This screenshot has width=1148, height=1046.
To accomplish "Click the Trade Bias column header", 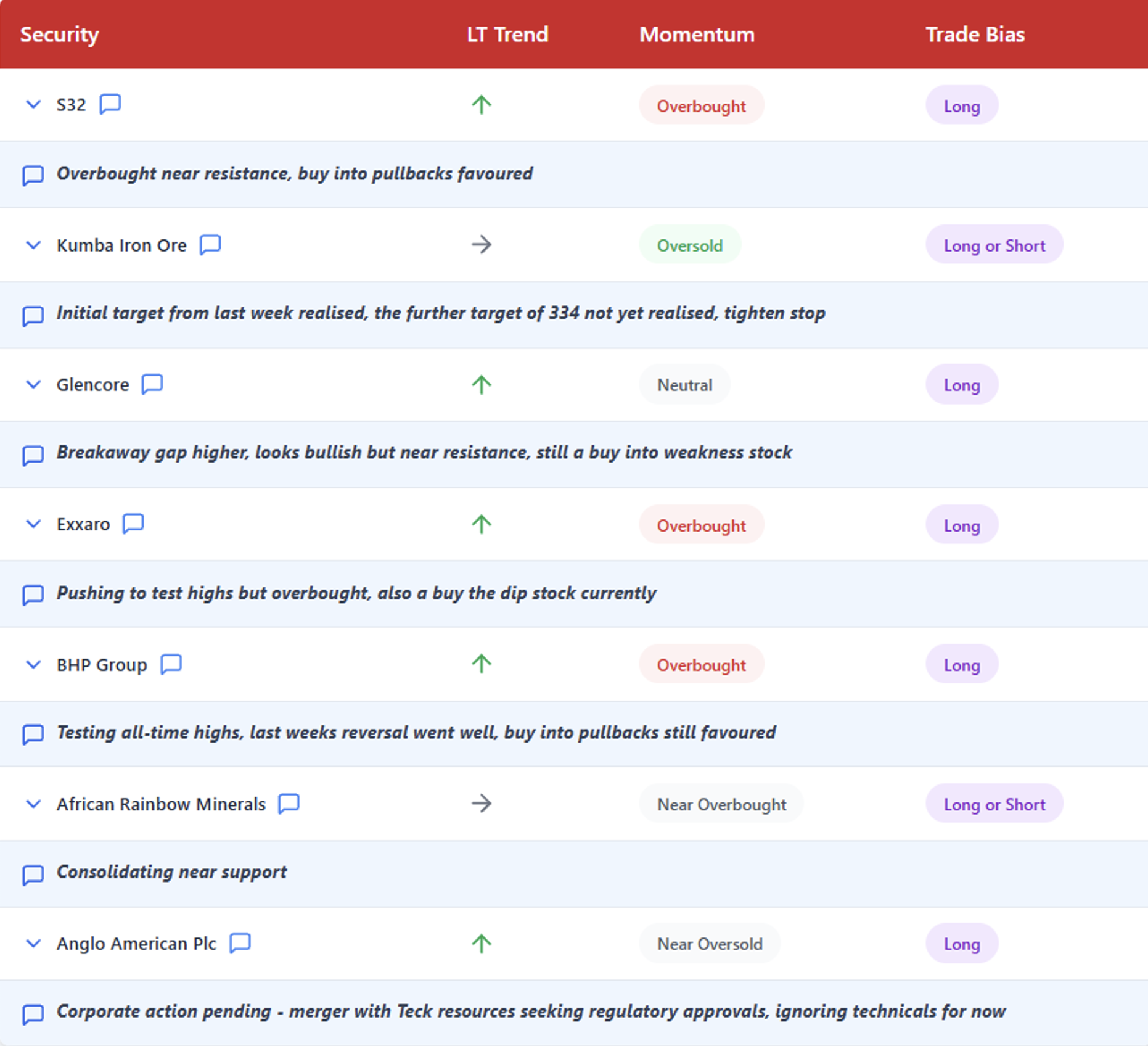I will tap(975, 35).
